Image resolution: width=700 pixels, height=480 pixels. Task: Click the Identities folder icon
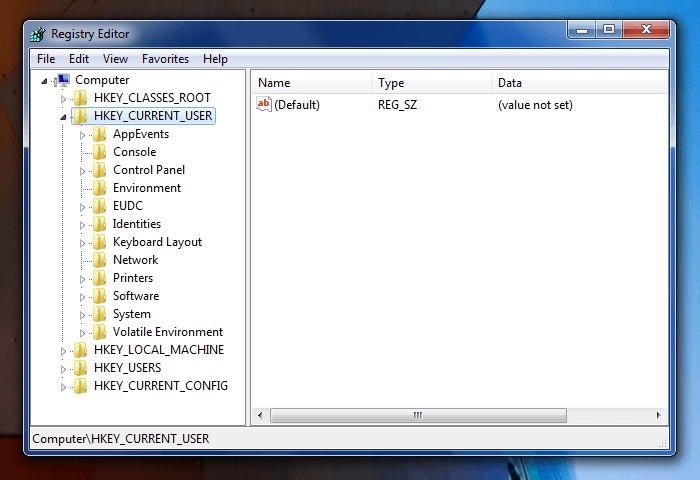coord(99,224)
